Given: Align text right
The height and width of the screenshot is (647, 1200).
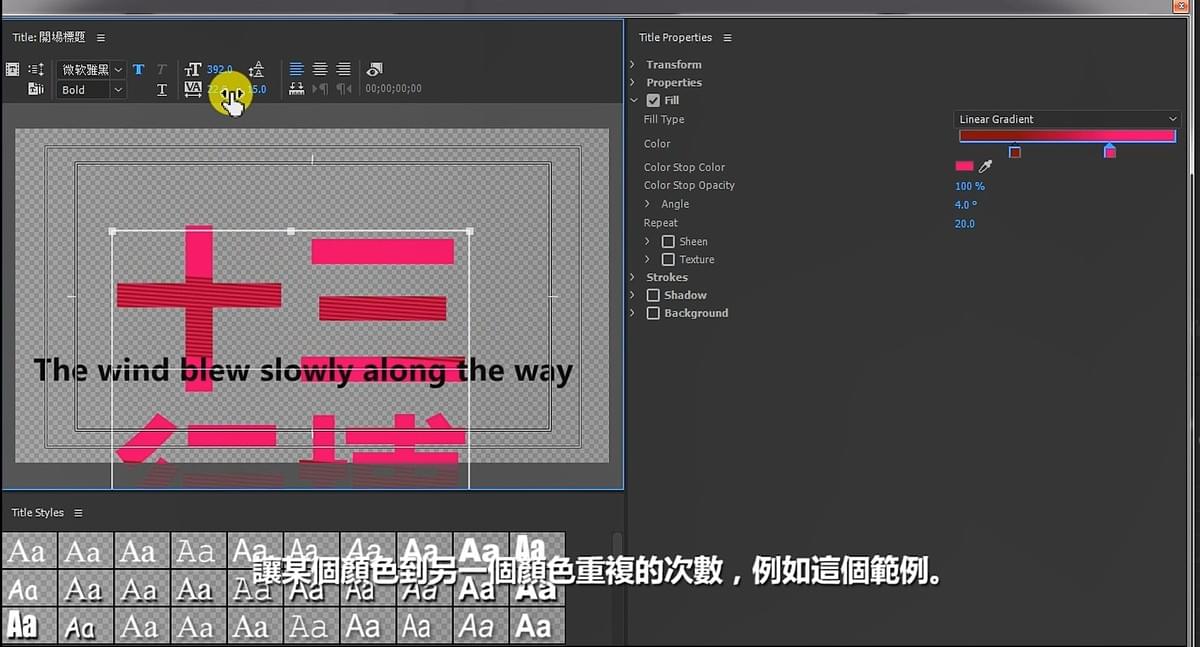Looking at the screenshot, I should coord(343,70).
